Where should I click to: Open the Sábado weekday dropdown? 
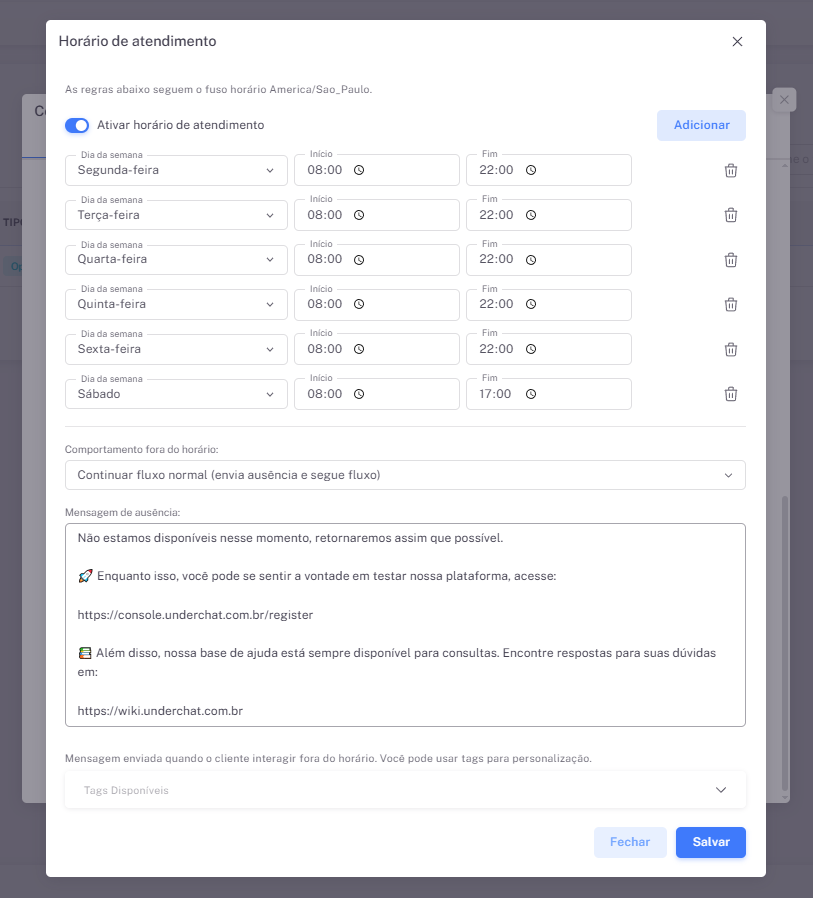176,394
